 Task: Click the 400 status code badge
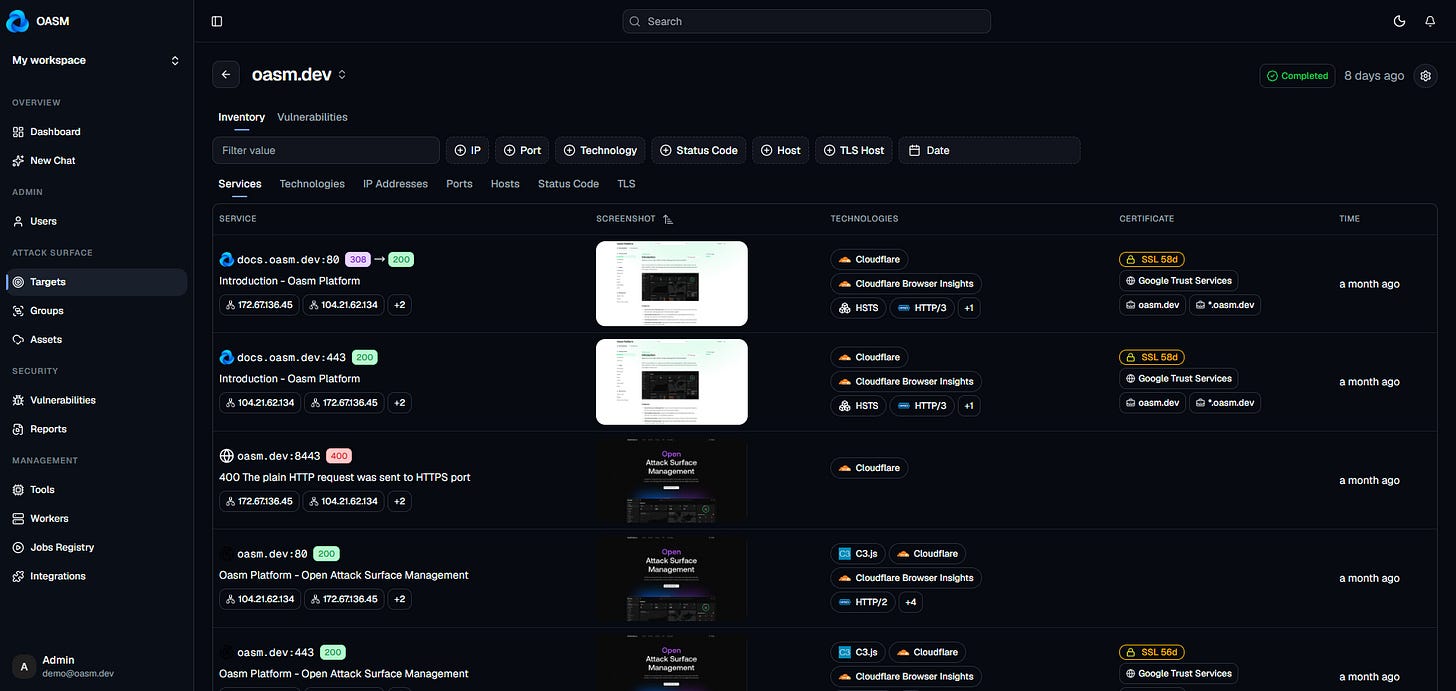[x=339, y=456]
